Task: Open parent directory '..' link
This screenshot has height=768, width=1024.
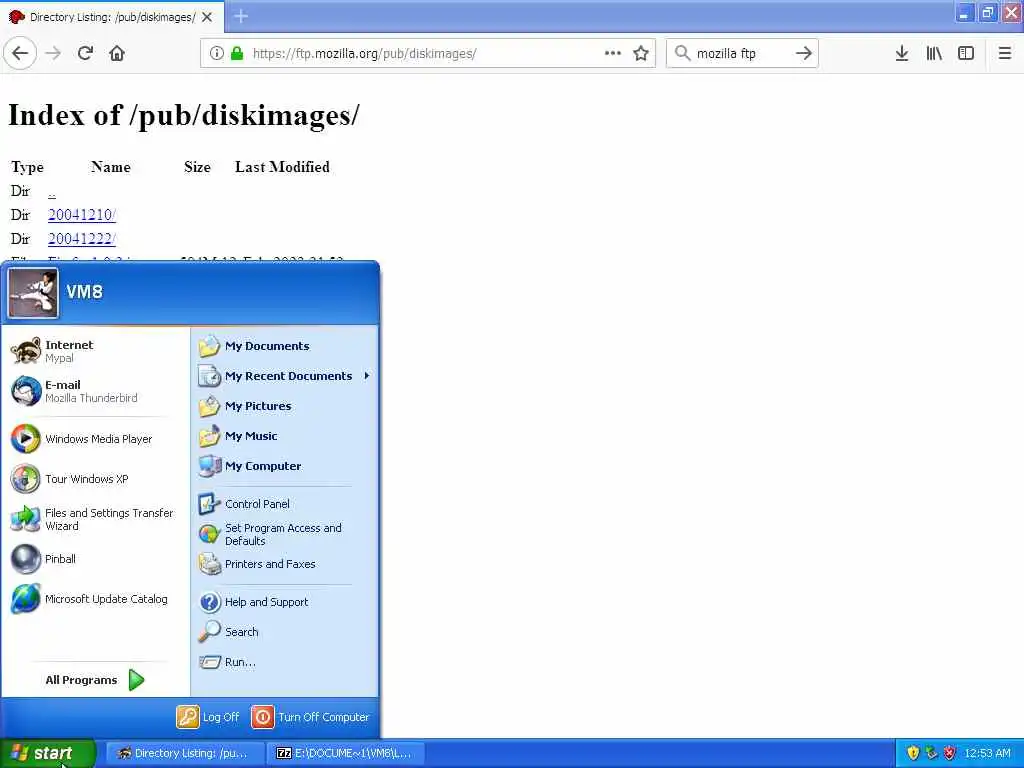Action: coord(52,191)
